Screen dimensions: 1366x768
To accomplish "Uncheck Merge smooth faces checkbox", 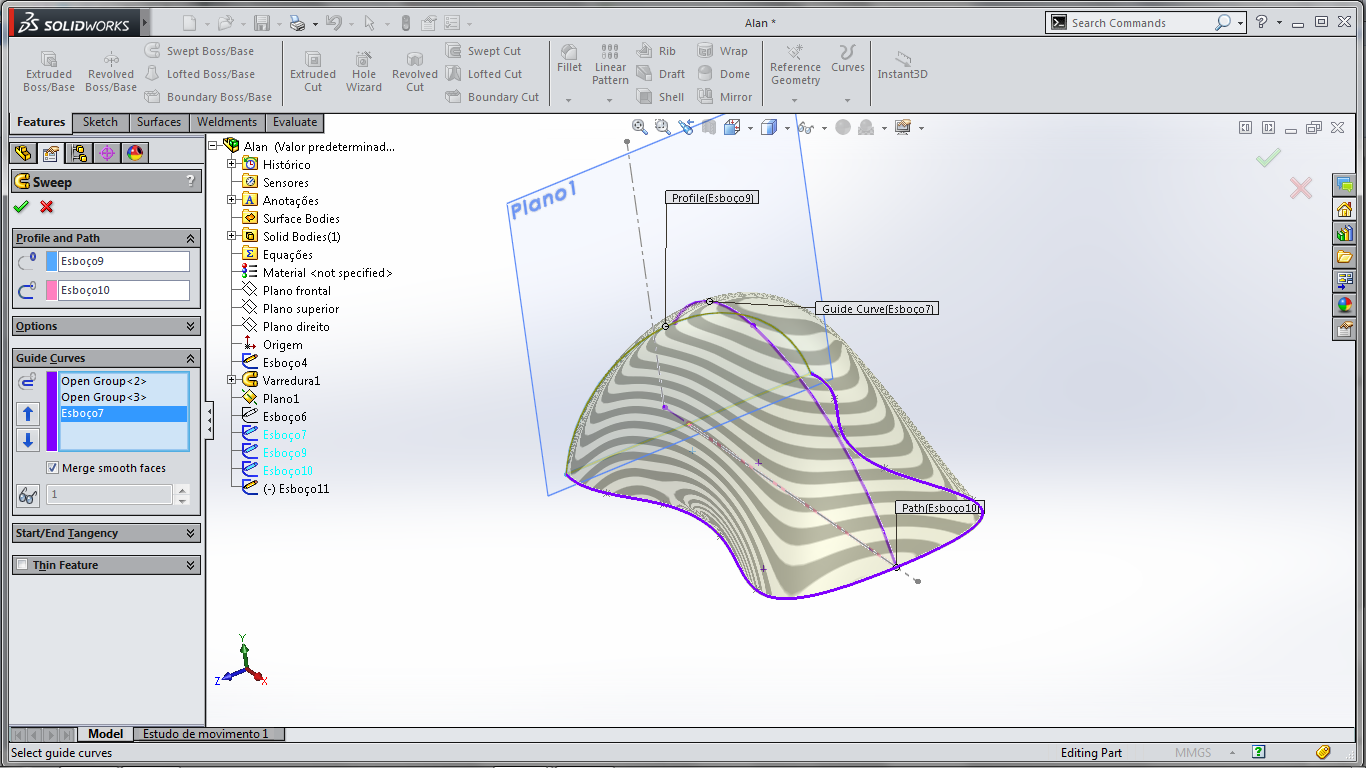I will pos(52,468).
